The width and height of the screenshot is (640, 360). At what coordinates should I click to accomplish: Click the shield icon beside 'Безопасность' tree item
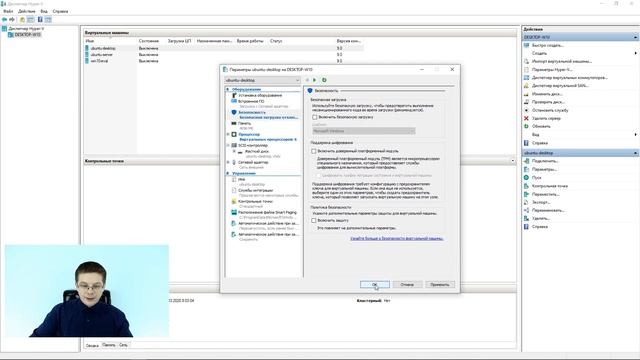tap(234, 112)
